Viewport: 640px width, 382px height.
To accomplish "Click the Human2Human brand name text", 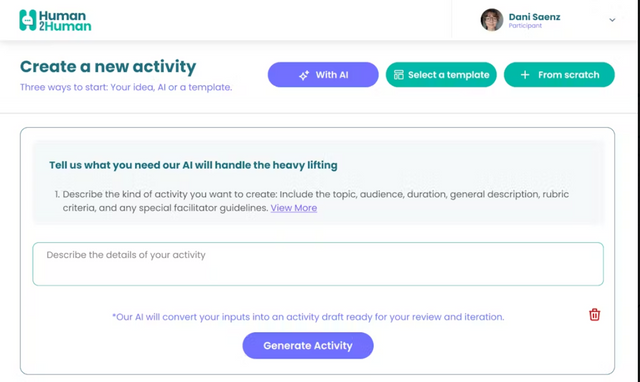I will pos(65,21).
